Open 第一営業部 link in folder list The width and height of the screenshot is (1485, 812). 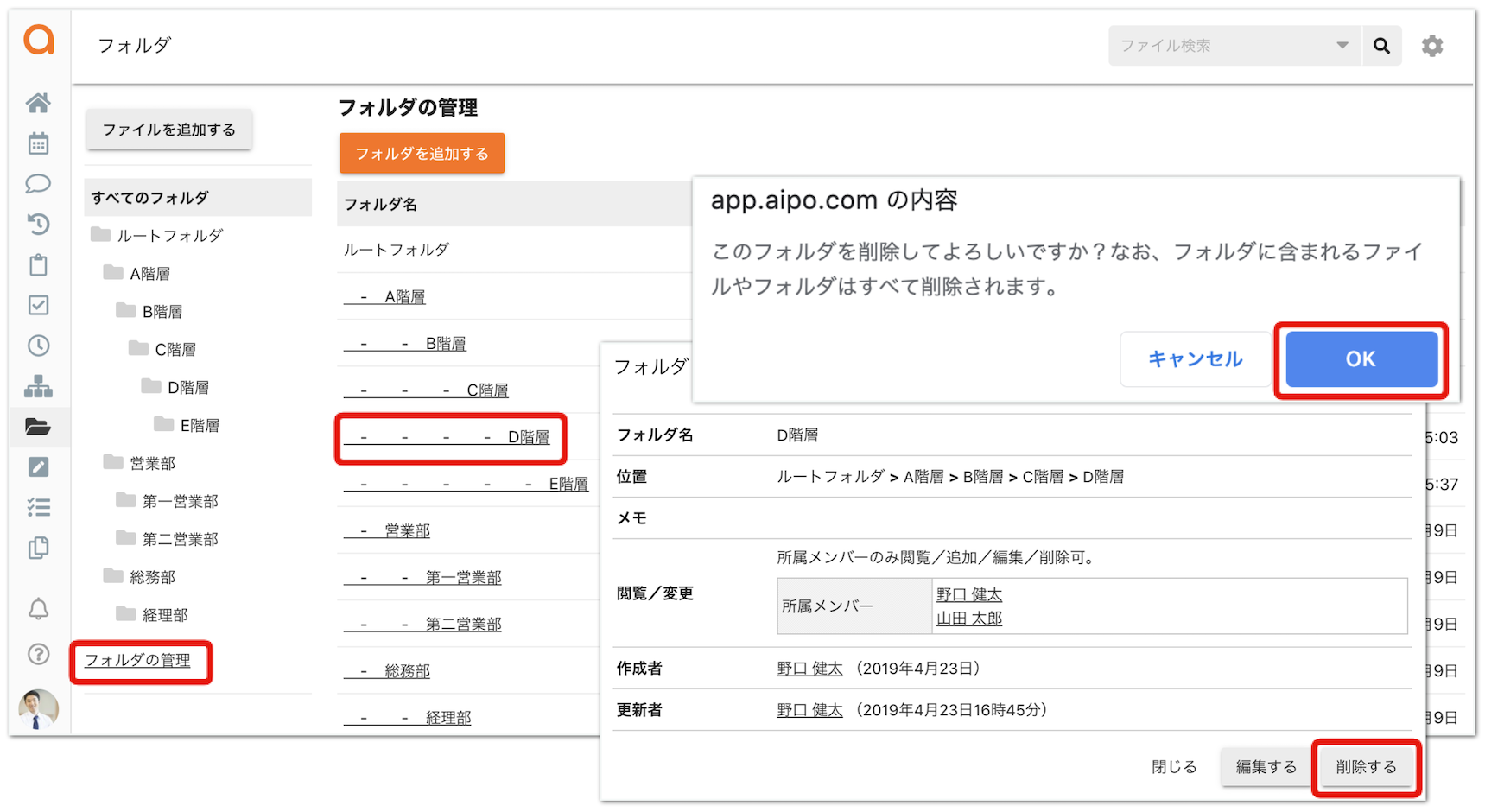tap(422, 577)
